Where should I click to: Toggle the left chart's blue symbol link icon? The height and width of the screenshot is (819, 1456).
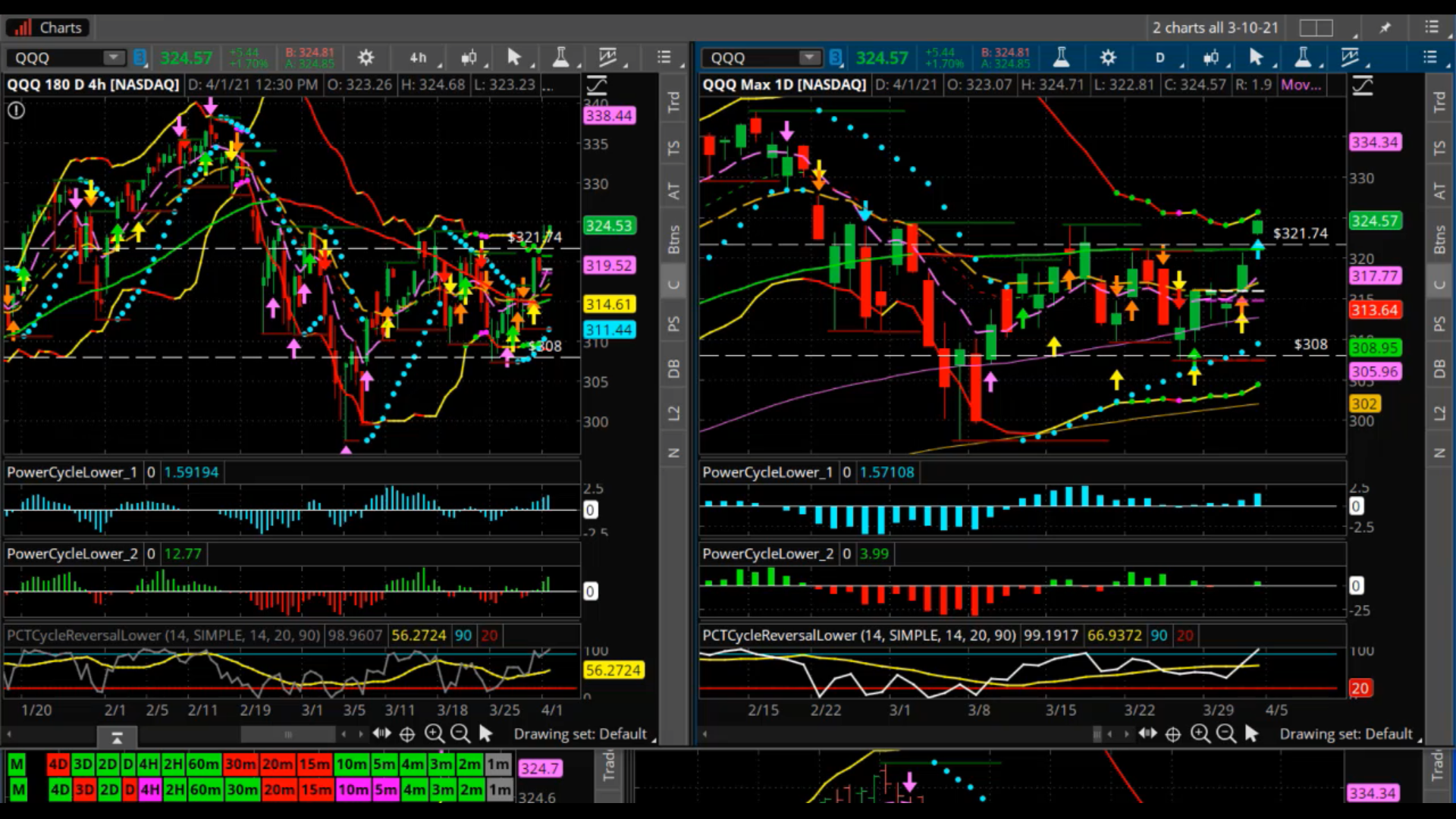[140, 58]
